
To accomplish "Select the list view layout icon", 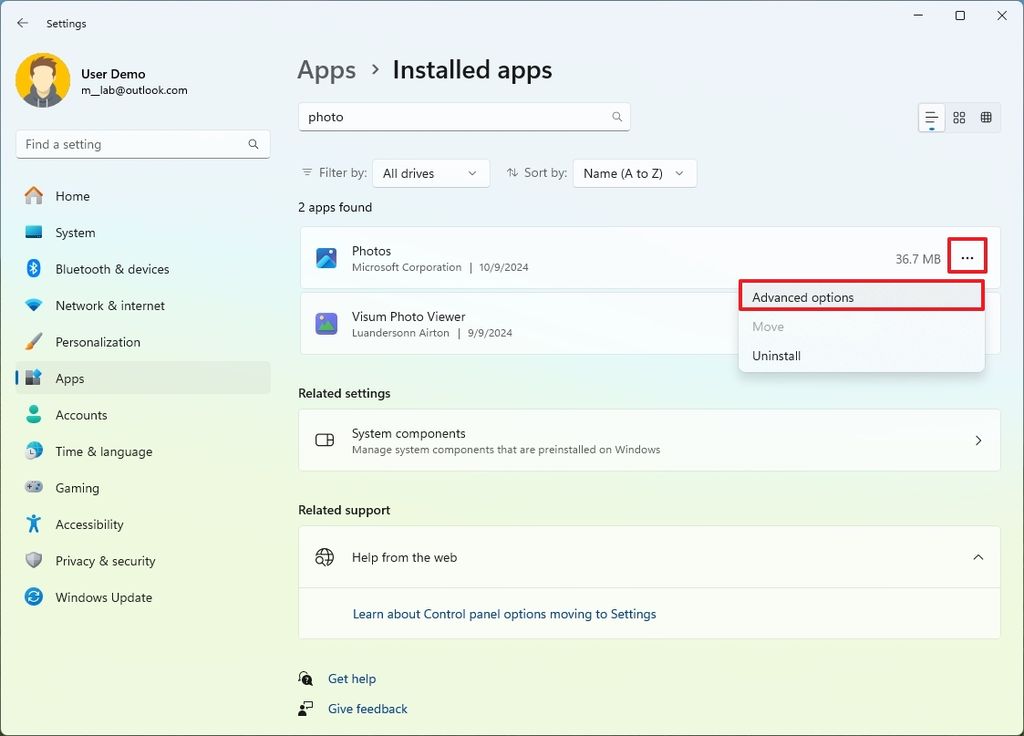I will click(931, 117).
